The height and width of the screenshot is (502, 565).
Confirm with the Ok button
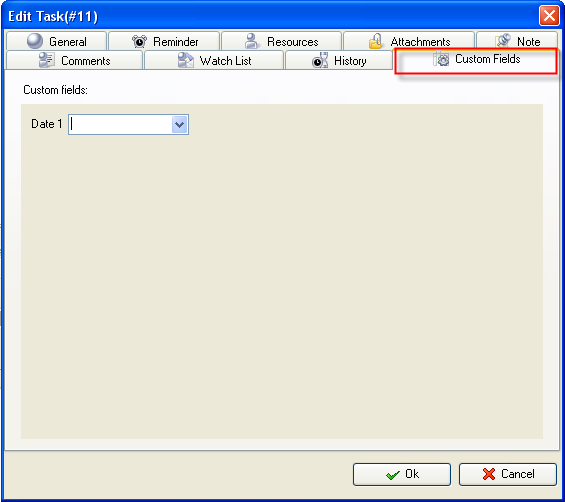(402, 474)
